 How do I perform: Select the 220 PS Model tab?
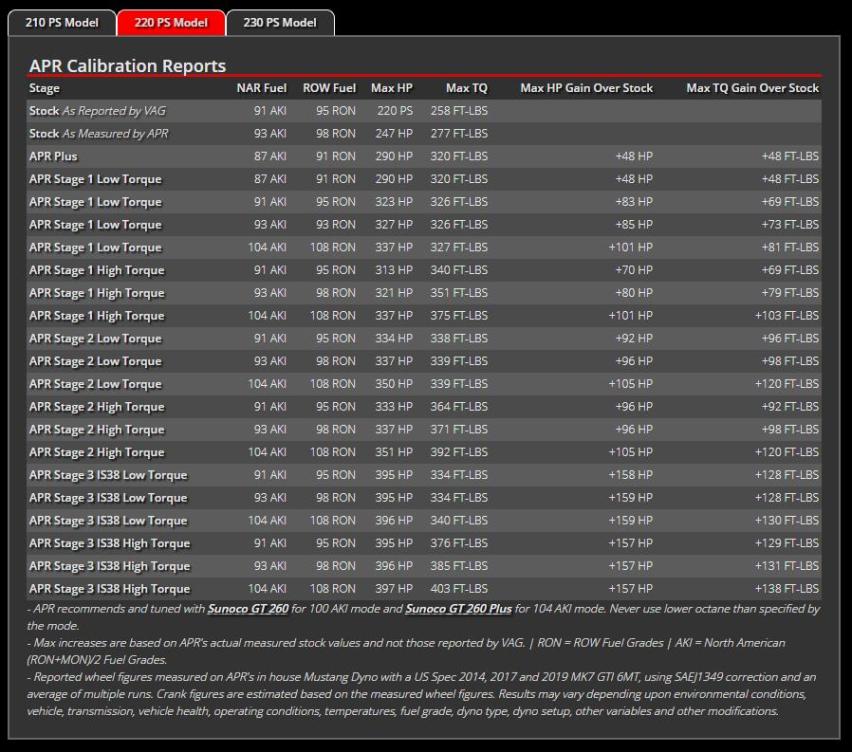[x=171, y=23]
